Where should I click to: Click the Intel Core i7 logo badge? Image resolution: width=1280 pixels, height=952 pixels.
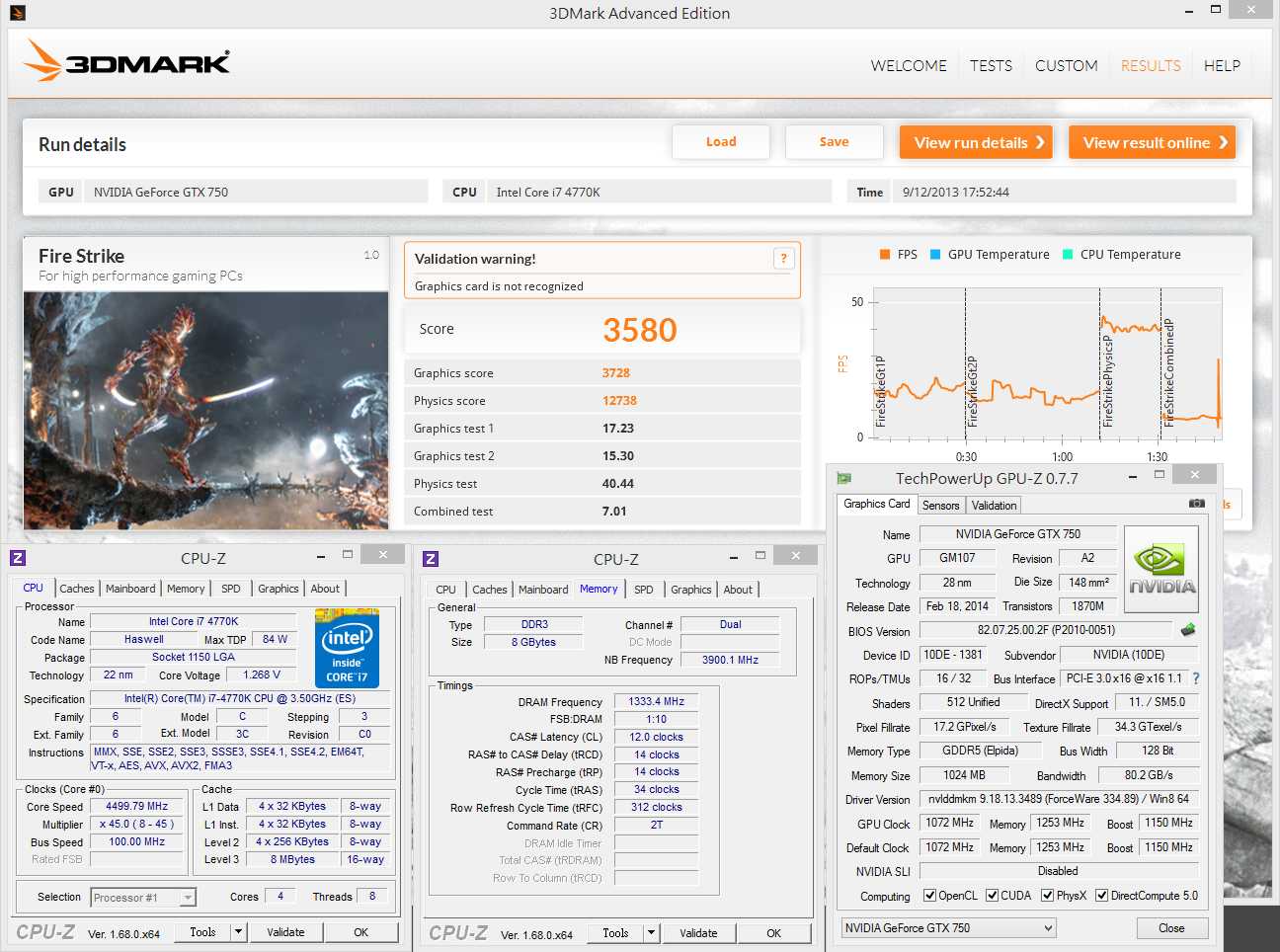347,648
